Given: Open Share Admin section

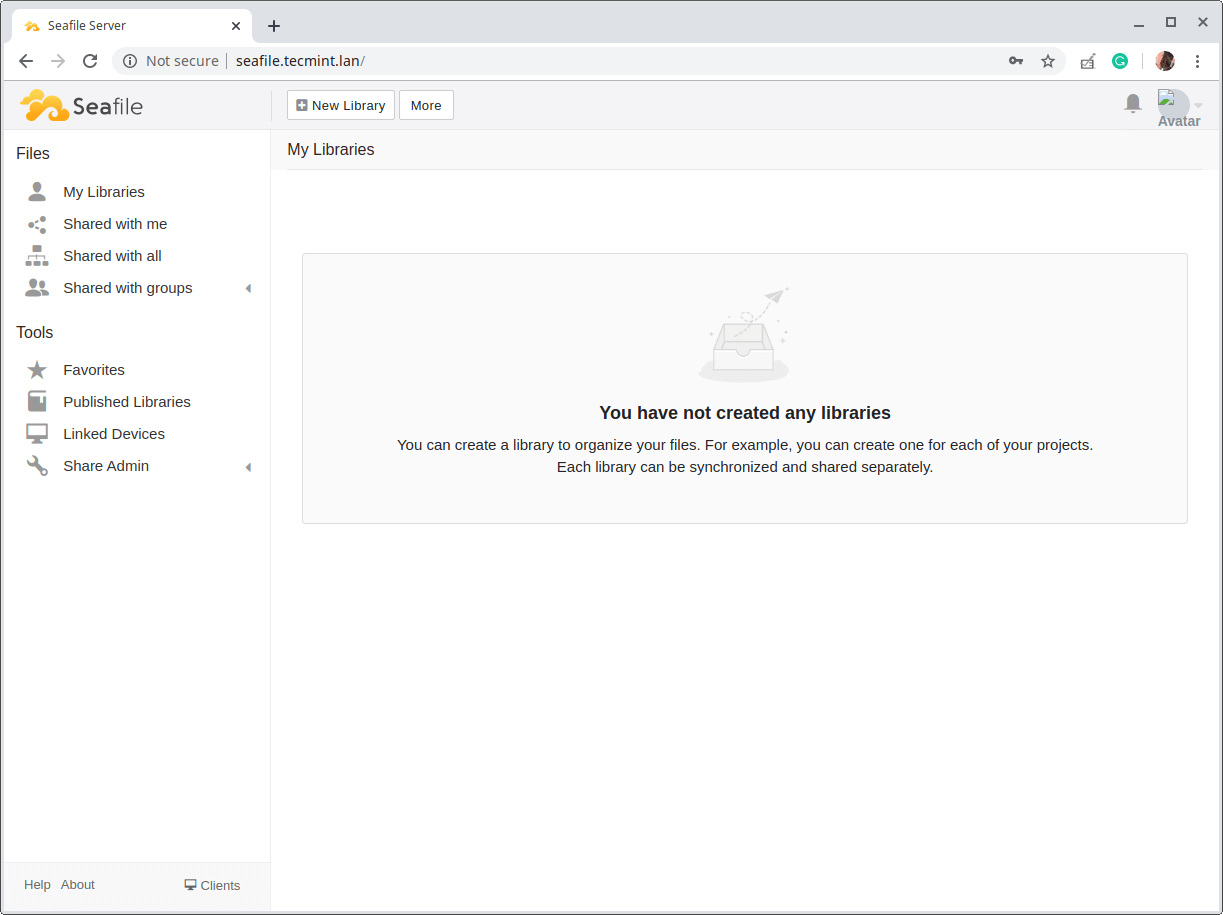Looking at the screenshot, I should pos(106,466).
